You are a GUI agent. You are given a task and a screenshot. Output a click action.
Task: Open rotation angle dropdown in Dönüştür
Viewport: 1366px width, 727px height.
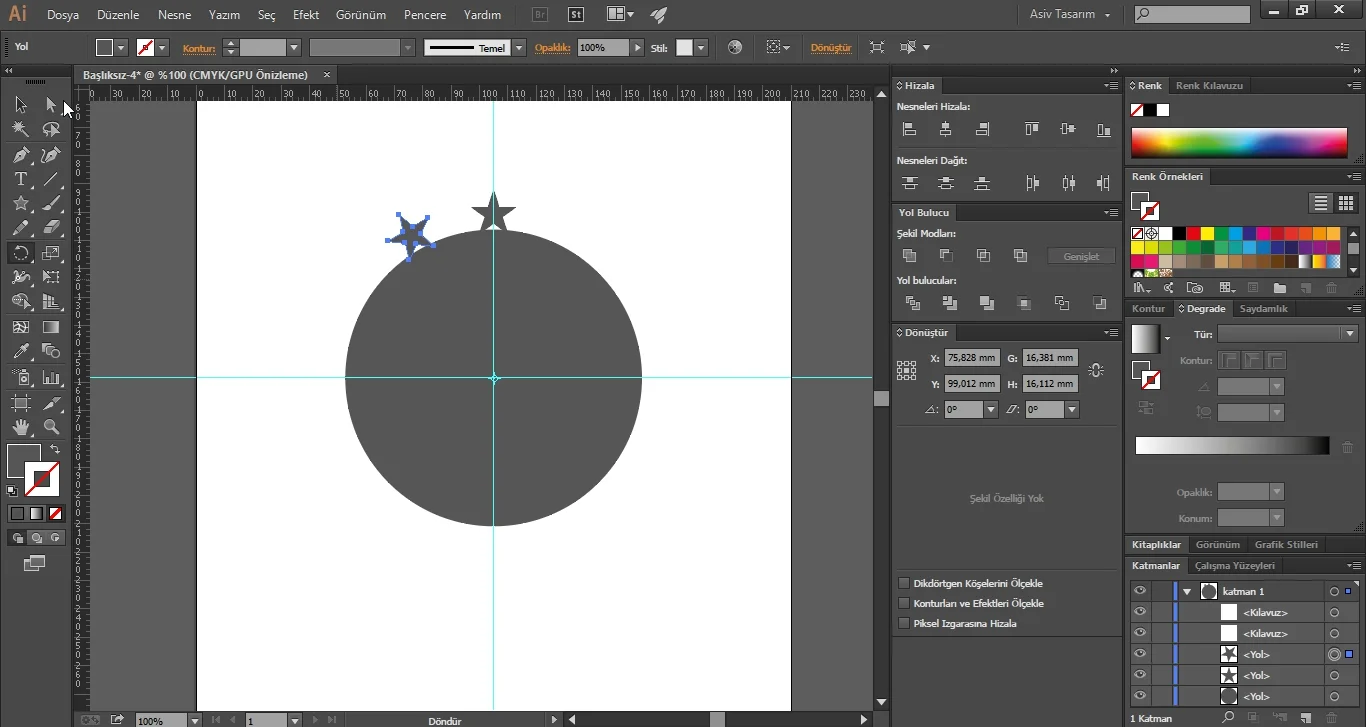coord(991,409)
